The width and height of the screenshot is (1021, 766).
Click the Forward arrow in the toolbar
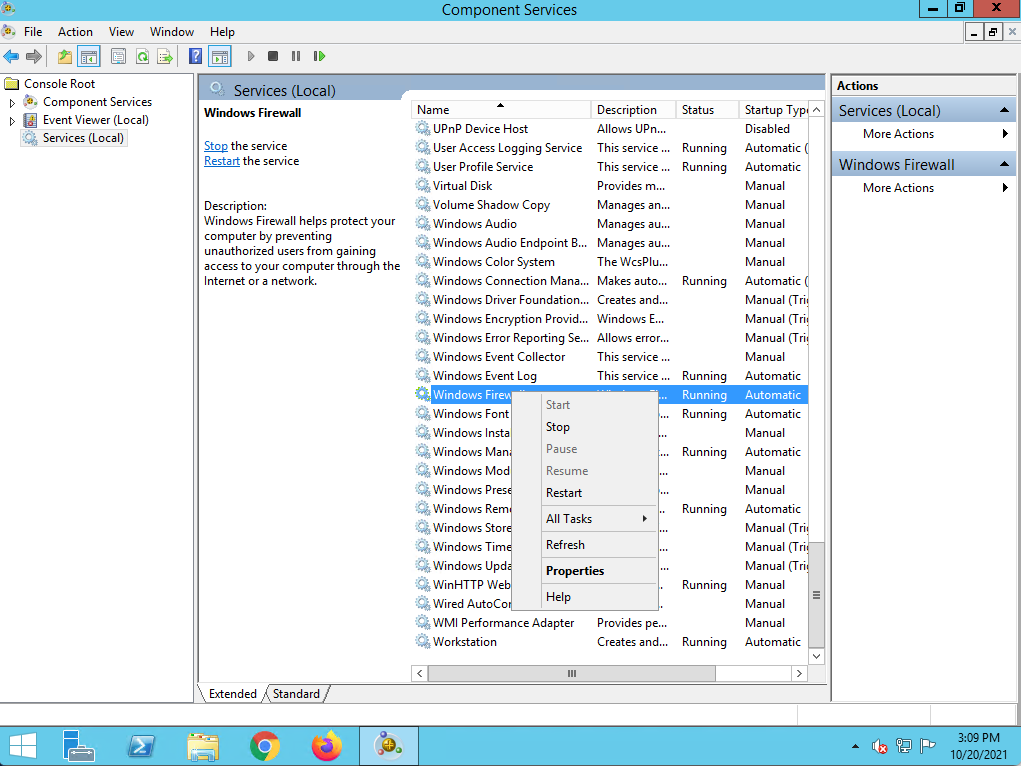point(34,57)
